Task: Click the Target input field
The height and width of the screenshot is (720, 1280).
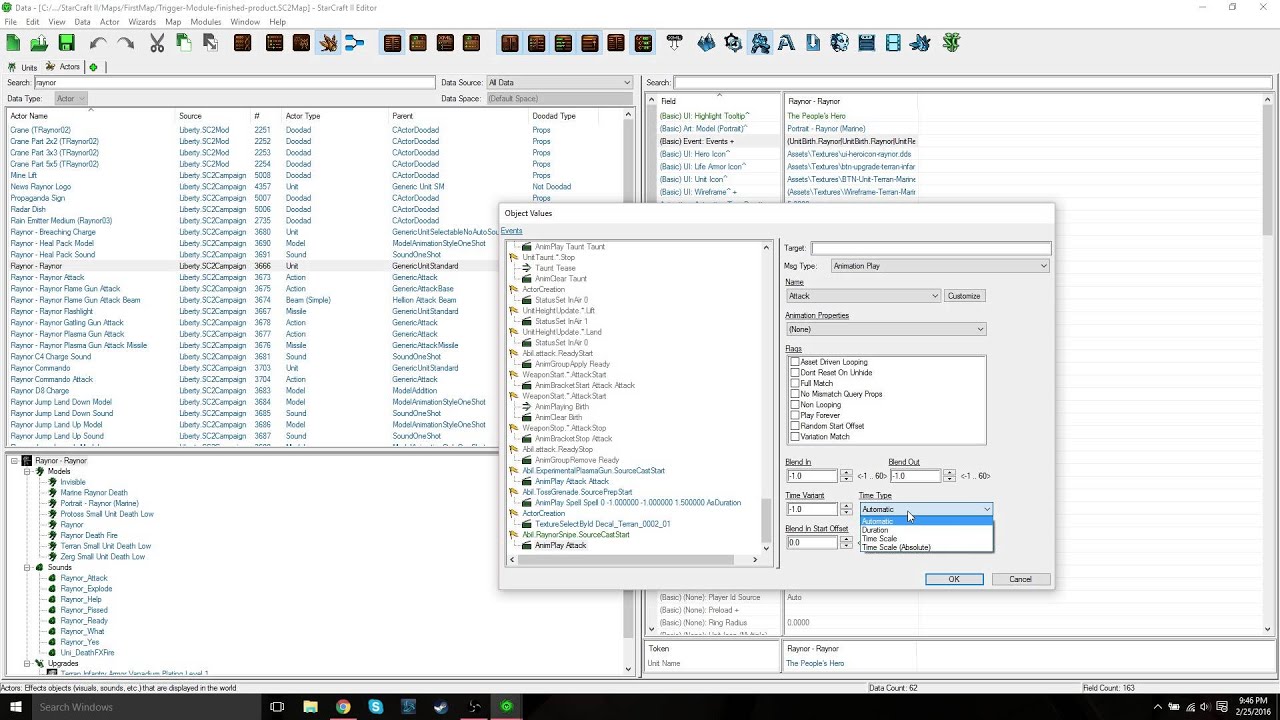Action: coord(930,248)
